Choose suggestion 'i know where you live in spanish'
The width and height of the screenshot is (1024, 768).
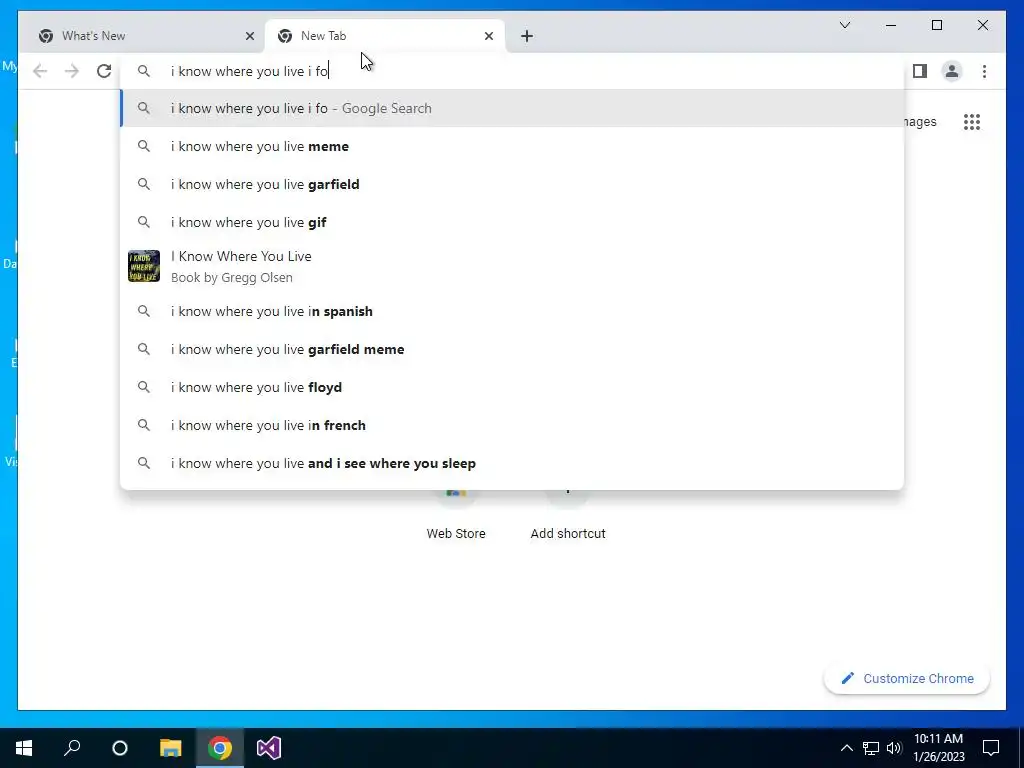coord(513,312)
